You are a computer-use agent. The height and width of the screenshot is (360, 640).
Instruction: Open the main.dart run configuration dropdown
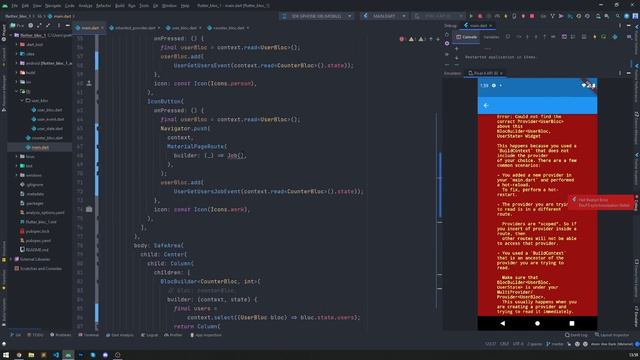pyautogui.click(x=384, y=16)
